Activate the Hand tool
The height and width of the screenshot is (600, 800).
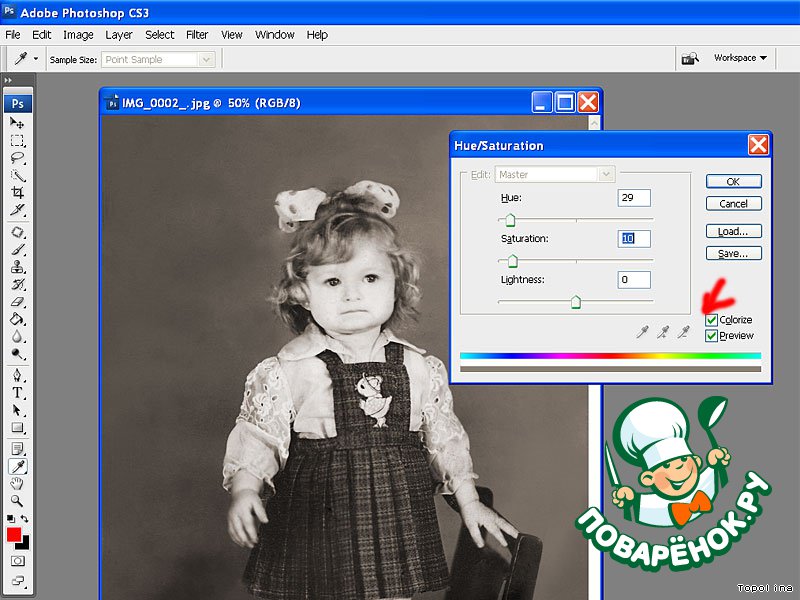pos(17,484)
